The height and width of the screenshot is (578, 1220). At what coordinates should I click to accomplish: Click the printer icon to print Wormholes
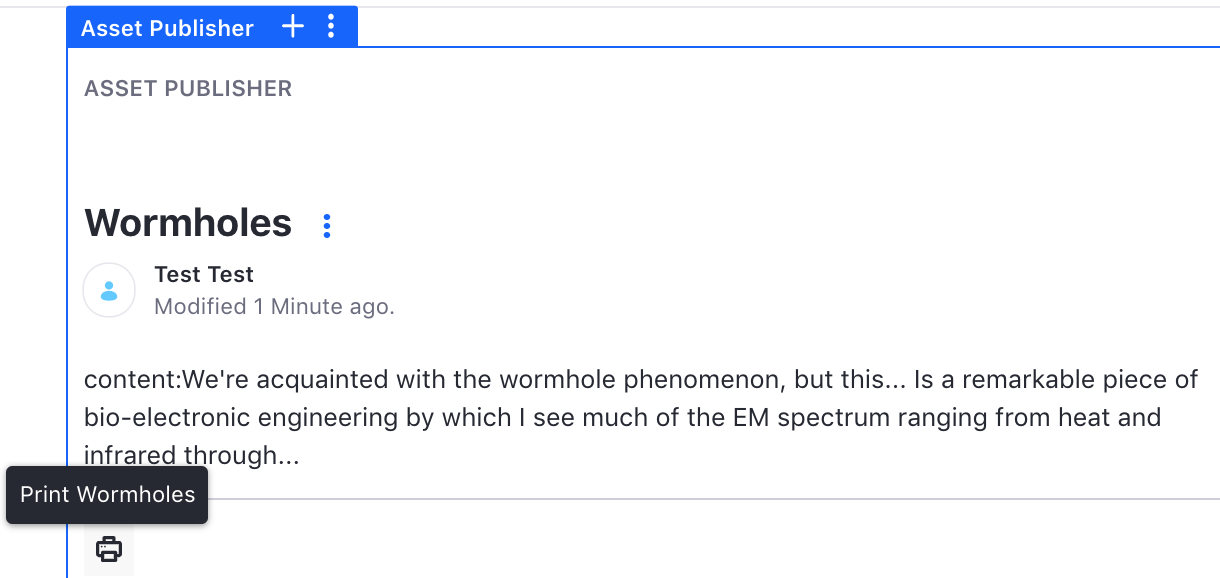coord(108,549)
